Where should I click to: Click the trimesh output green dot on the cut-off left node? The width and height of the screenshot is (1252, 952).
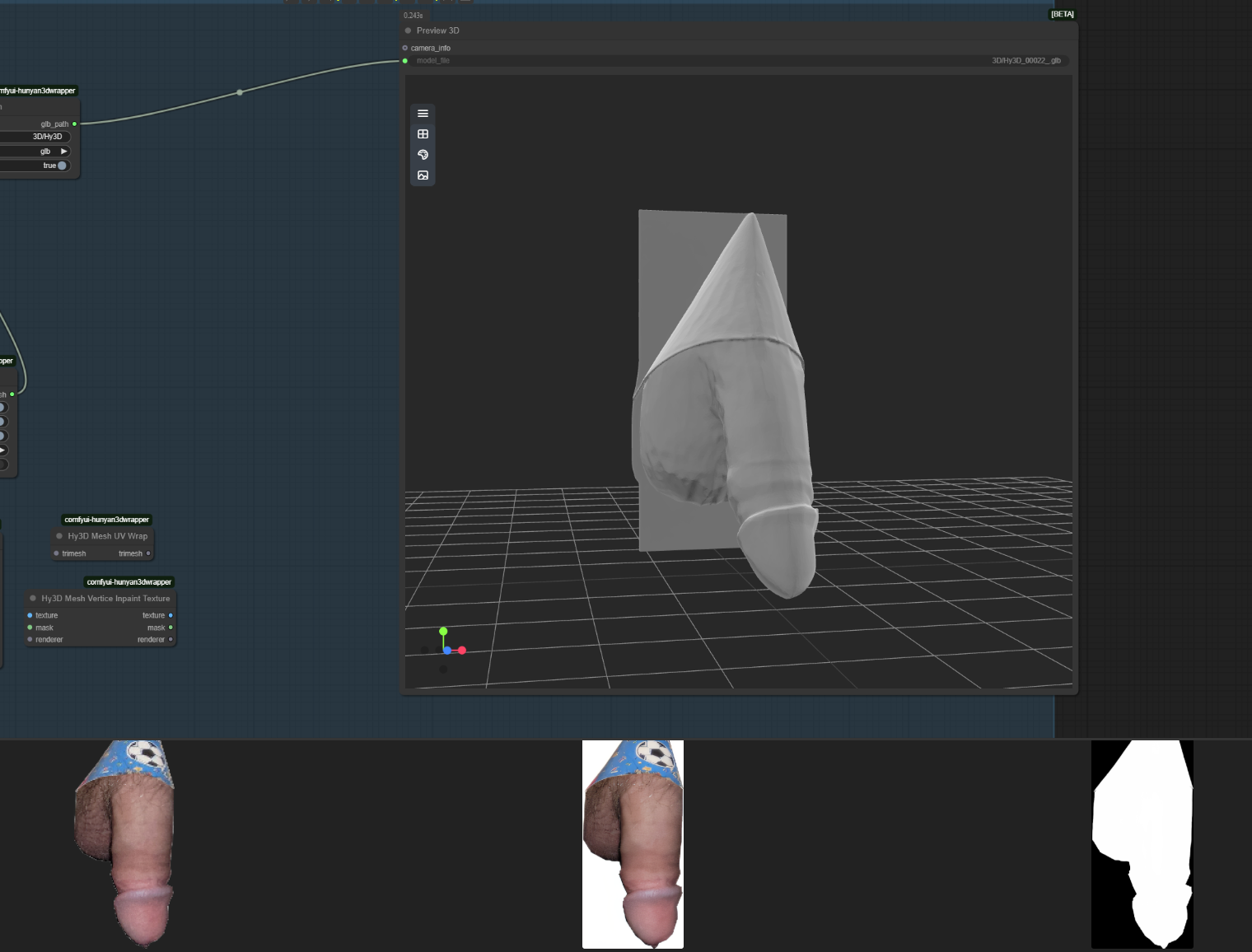click(12, 394)
